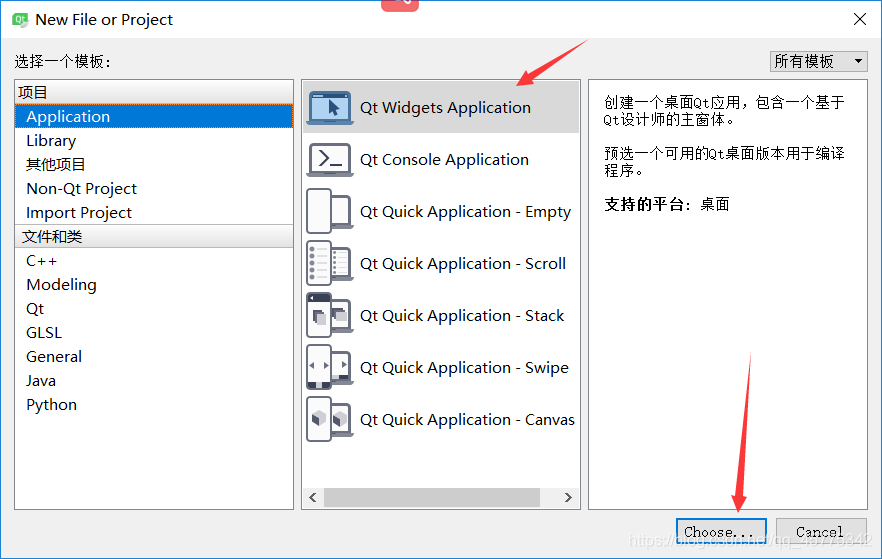Select General category

[154, 357]
